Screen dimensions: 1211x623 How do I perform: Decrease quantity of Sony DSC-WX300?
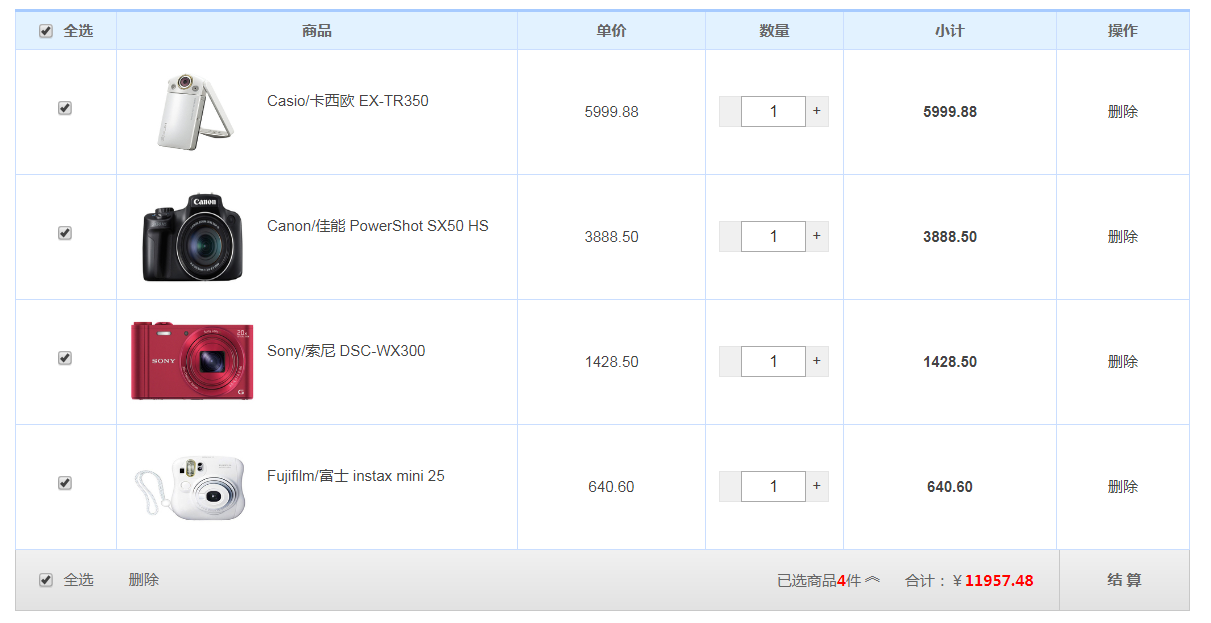tap(730, 361)
